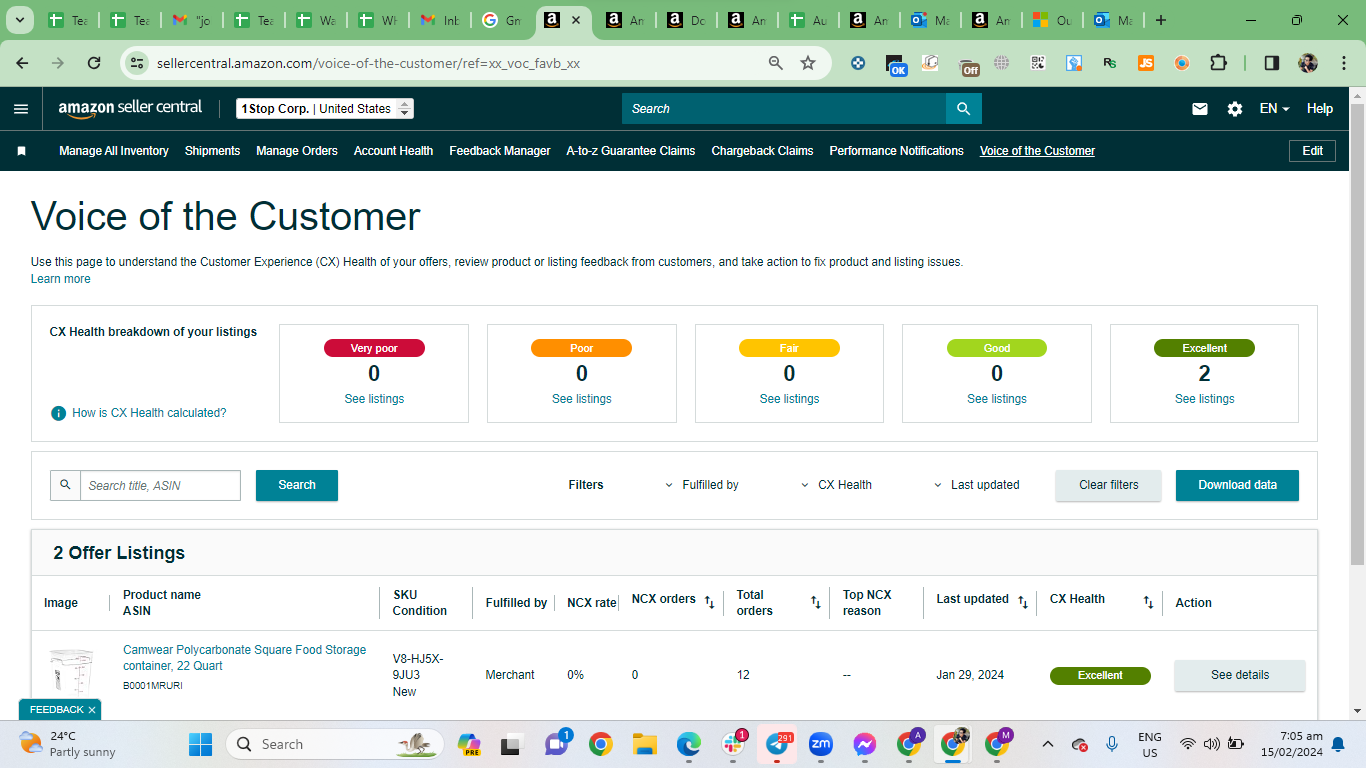Open Help in the header
Image resolution: width=1366 pixels, height=768 pixels.
tap(1320, 109)
